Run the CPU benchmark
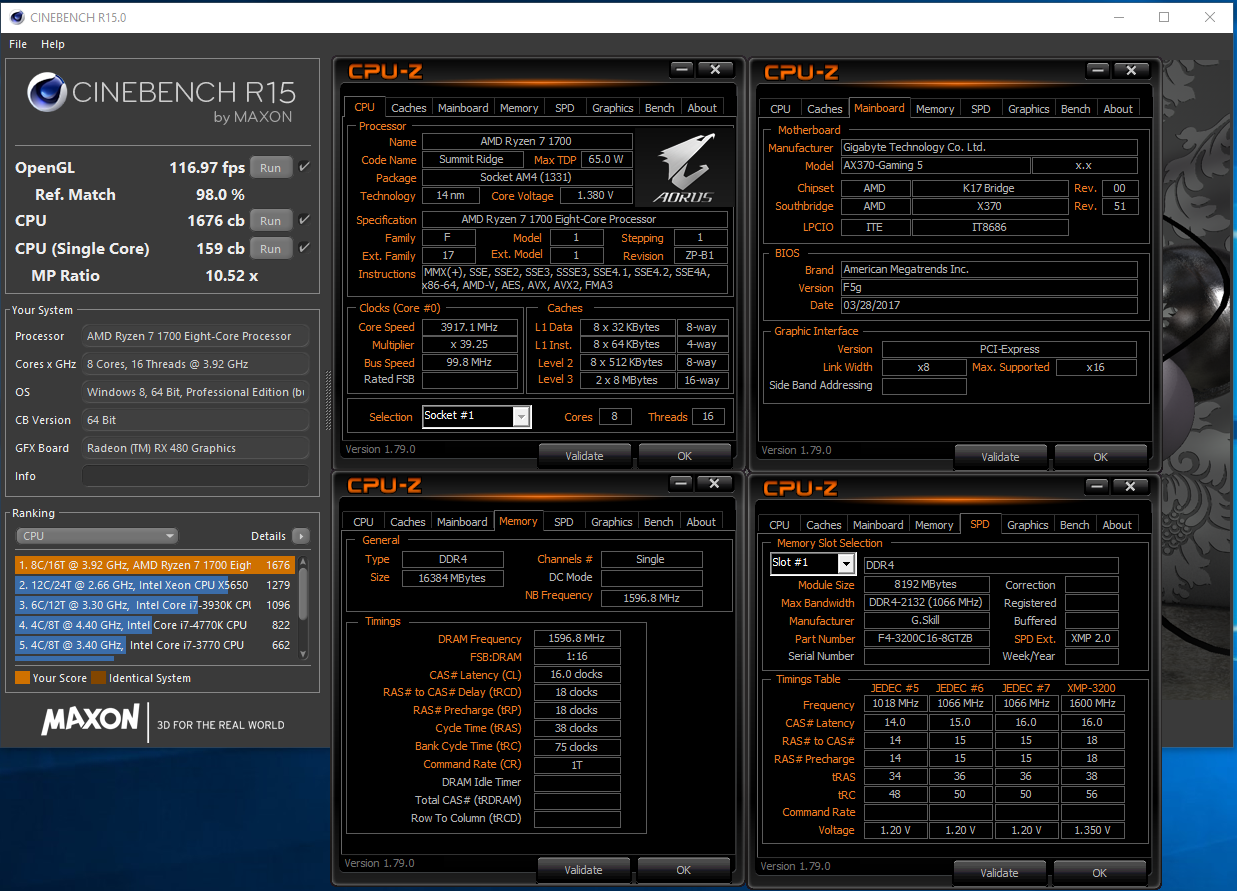The height and width of the screenshot is (891, 1237). (271, 220)
